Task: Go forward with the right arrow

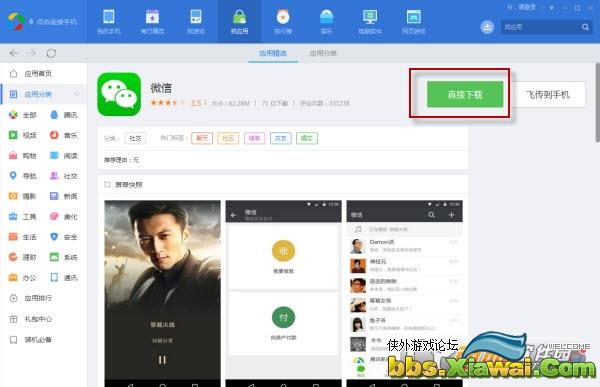Action: pyautogui.click(x=31, y=53)
